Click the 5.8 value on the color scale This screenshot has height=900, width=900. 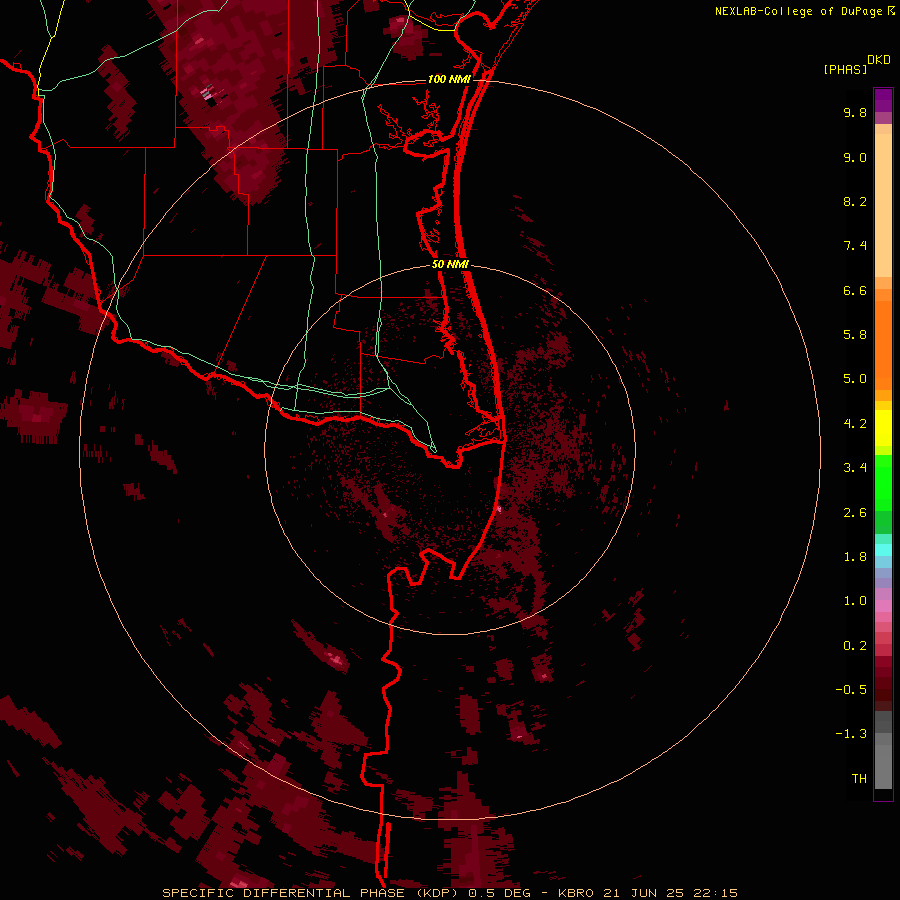[x=855, y=335]
